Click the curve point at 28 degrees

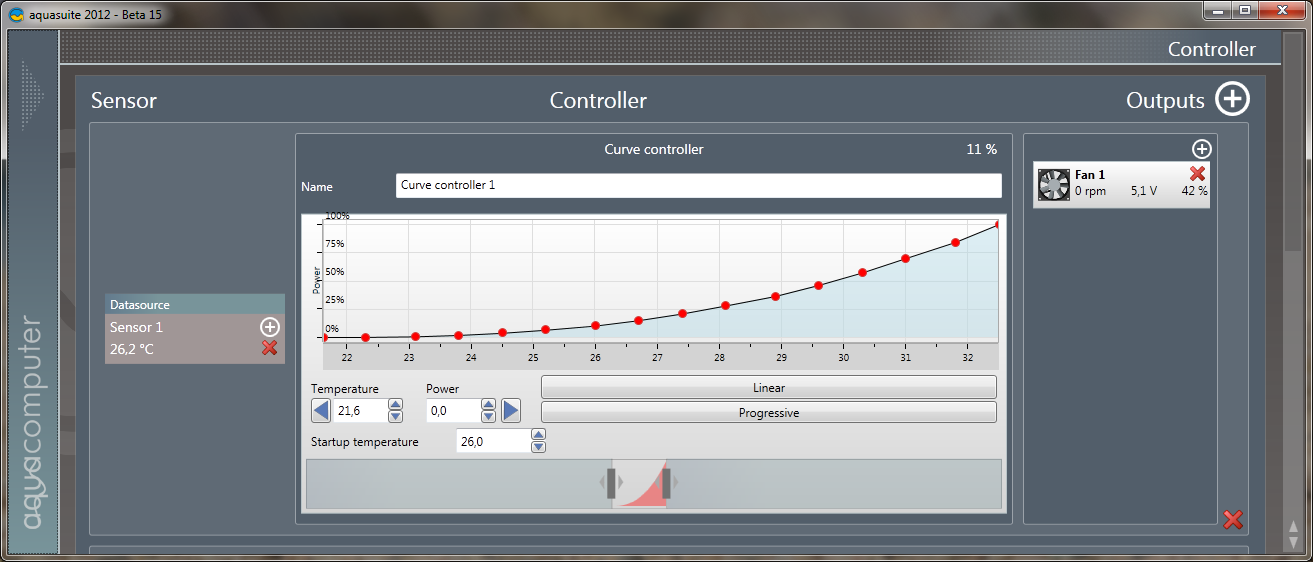pos(725,306)
